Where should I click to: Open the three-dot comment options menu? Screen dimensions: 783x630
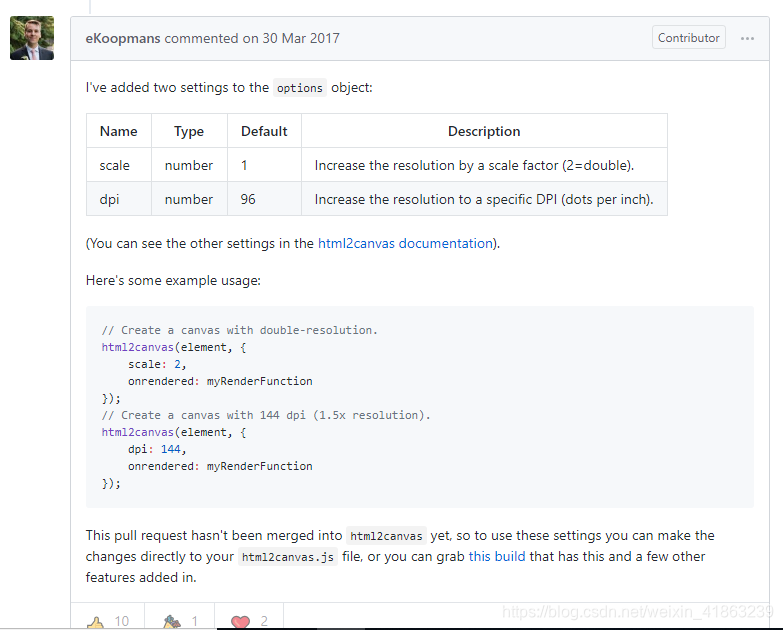click(747, 38)
